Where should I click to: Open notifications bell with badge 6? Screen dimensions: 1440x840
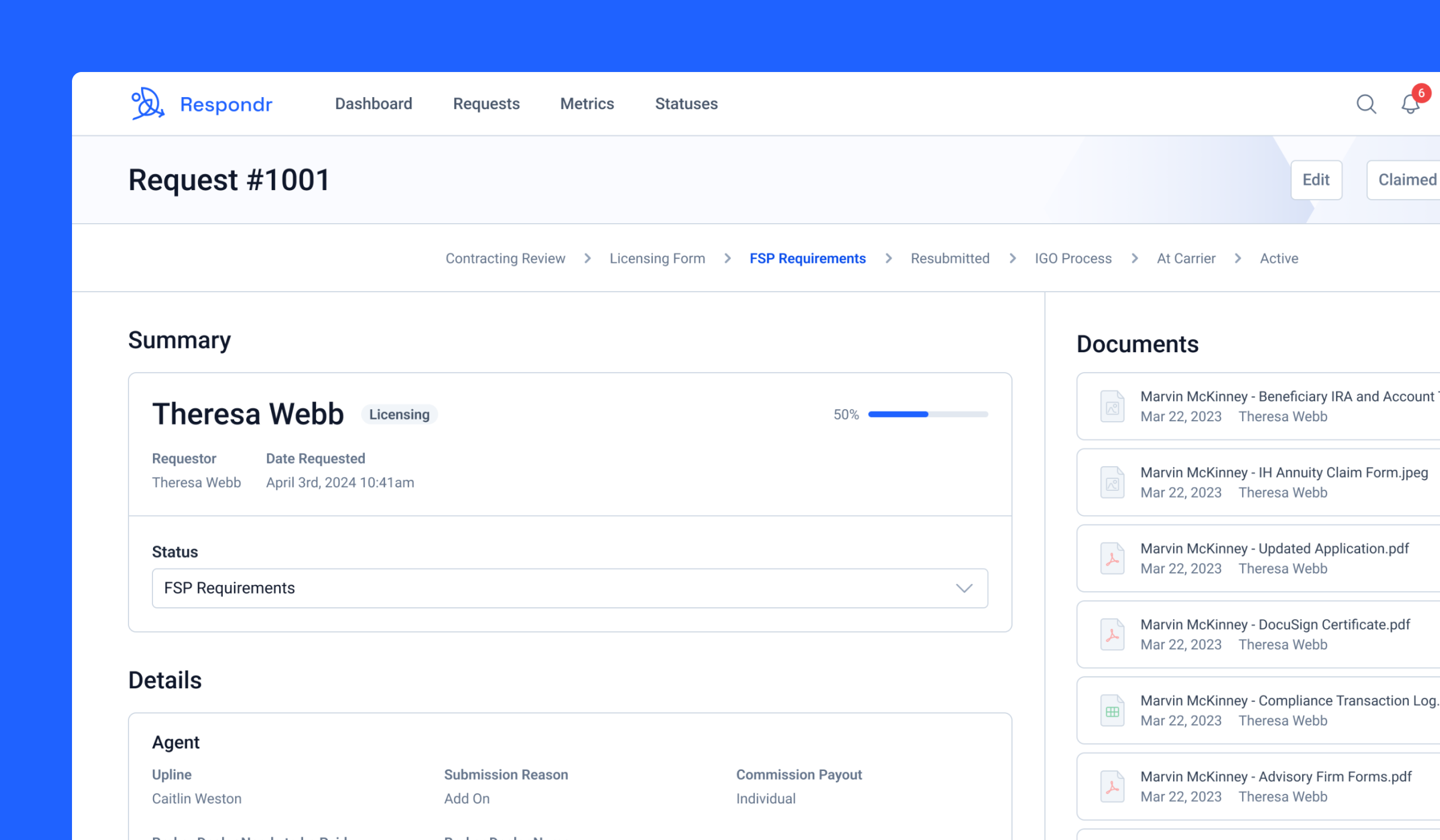(1411, 103)
